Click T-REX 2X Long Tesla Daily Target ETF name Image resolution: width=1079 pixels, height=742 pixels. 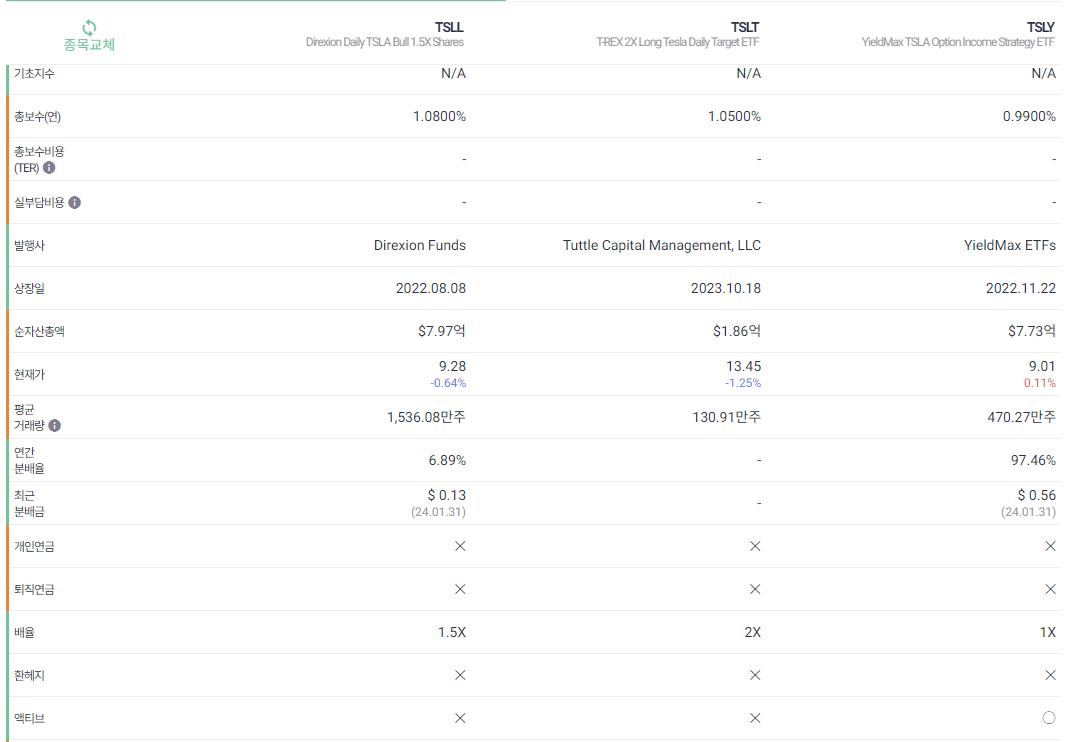click(678, 42)
